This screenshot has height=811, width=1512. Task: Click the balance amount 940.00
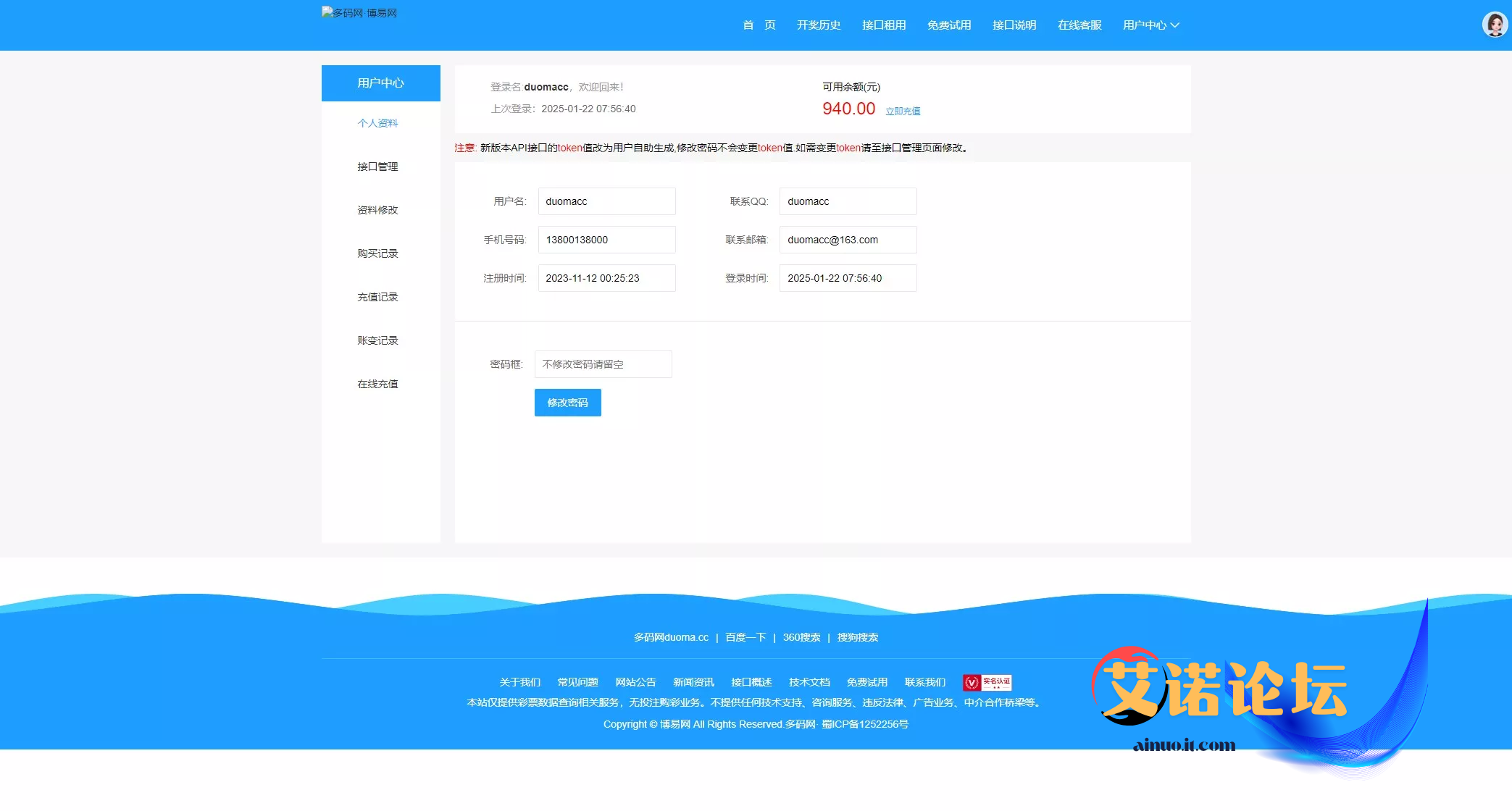pos(849,109)
